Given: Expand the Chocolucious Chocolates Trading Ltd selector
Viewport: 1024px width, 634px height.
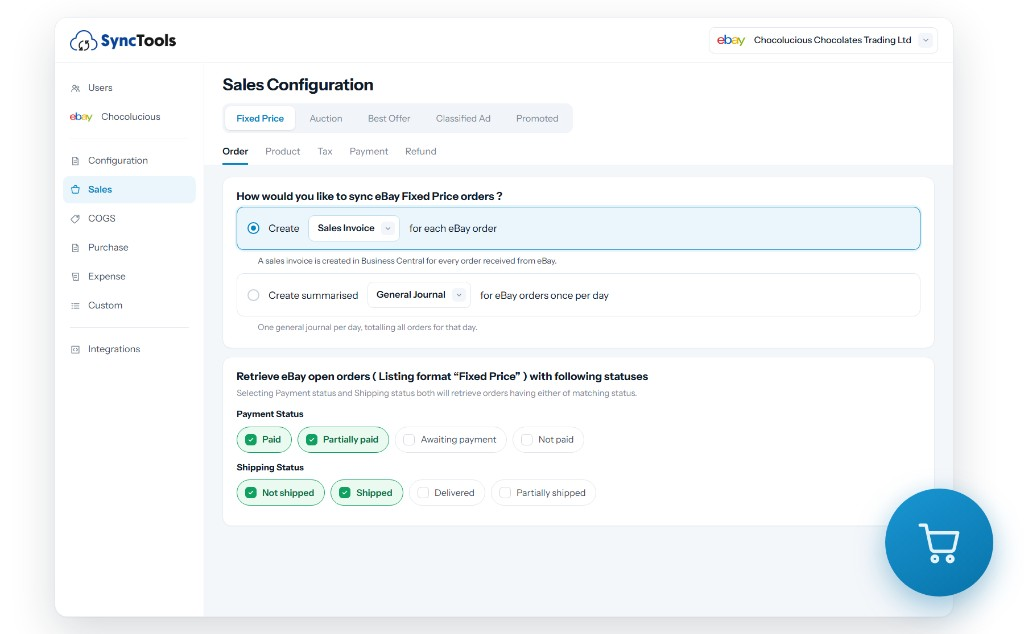Looking at the screenshot, I should [823, 40].
